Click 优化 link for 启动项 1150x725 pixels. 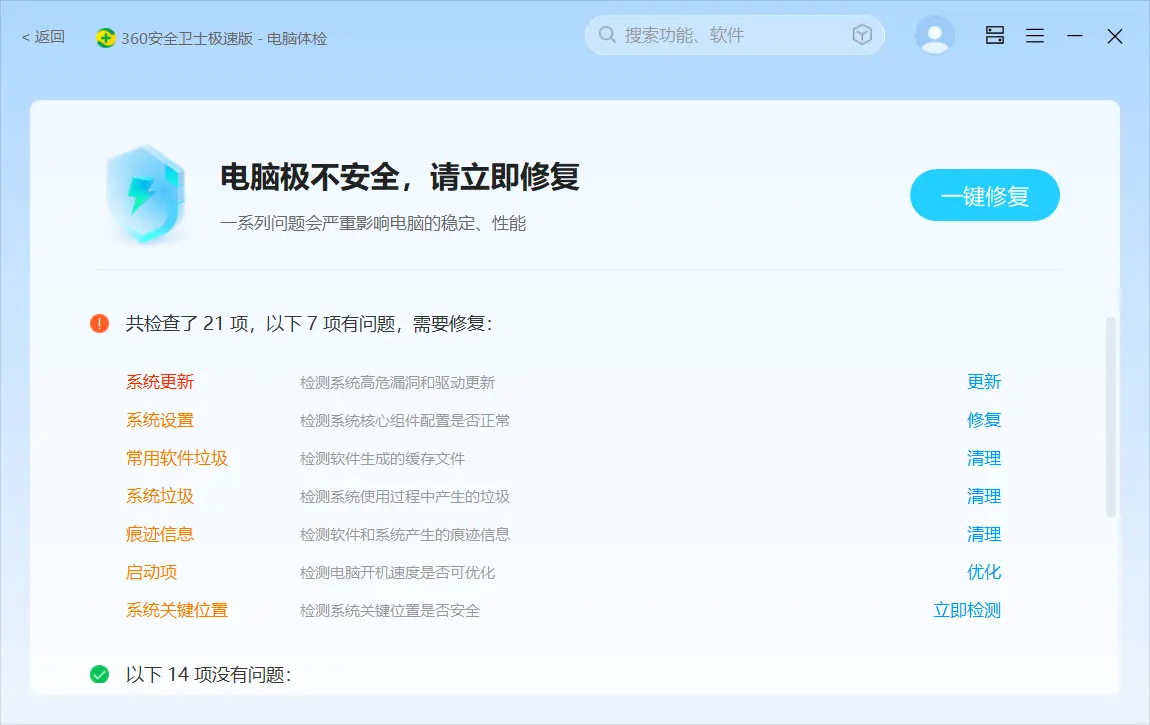(x=984, y=572)
